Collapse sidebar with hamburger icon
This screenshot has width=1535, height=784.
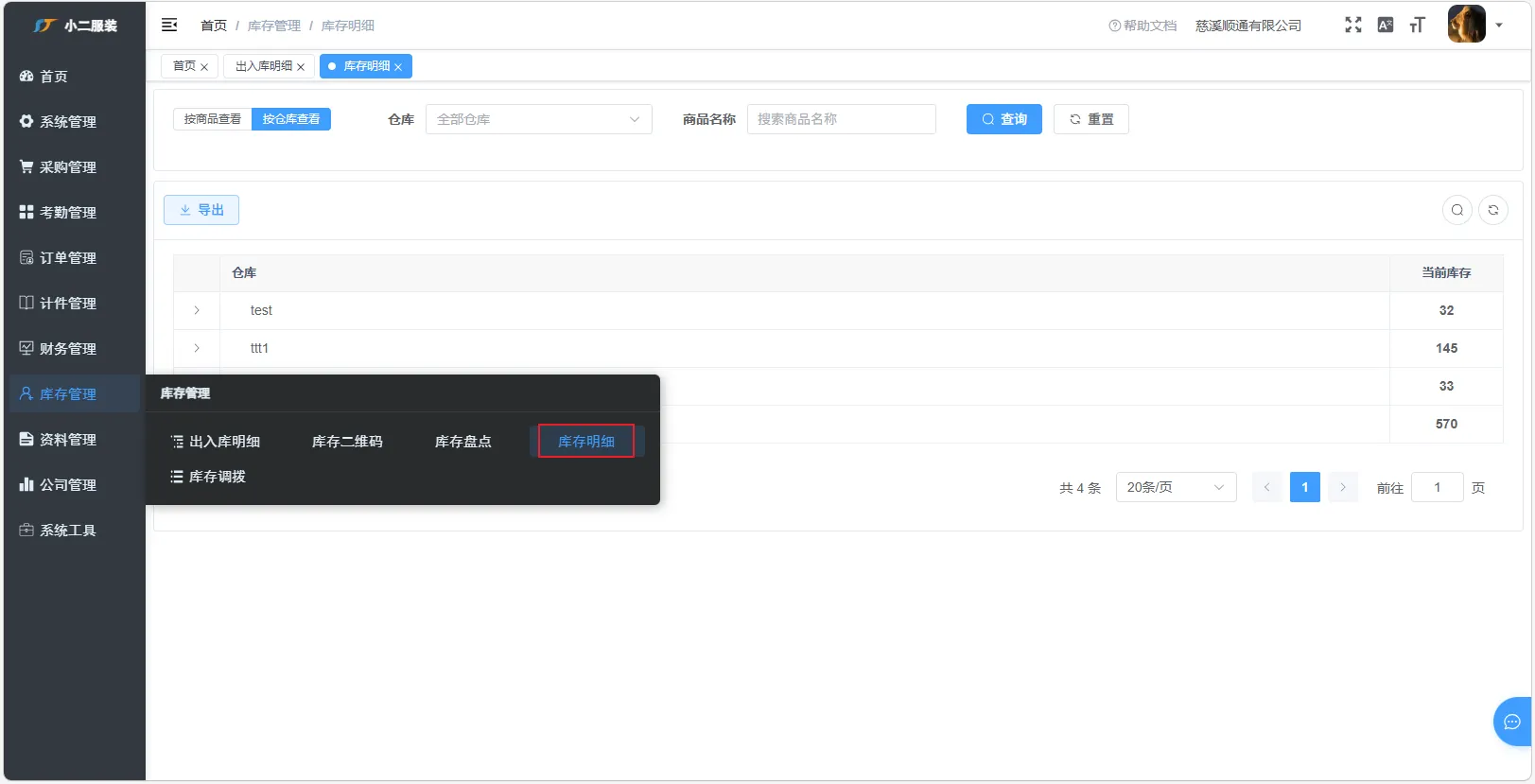[x=169, y=25]
